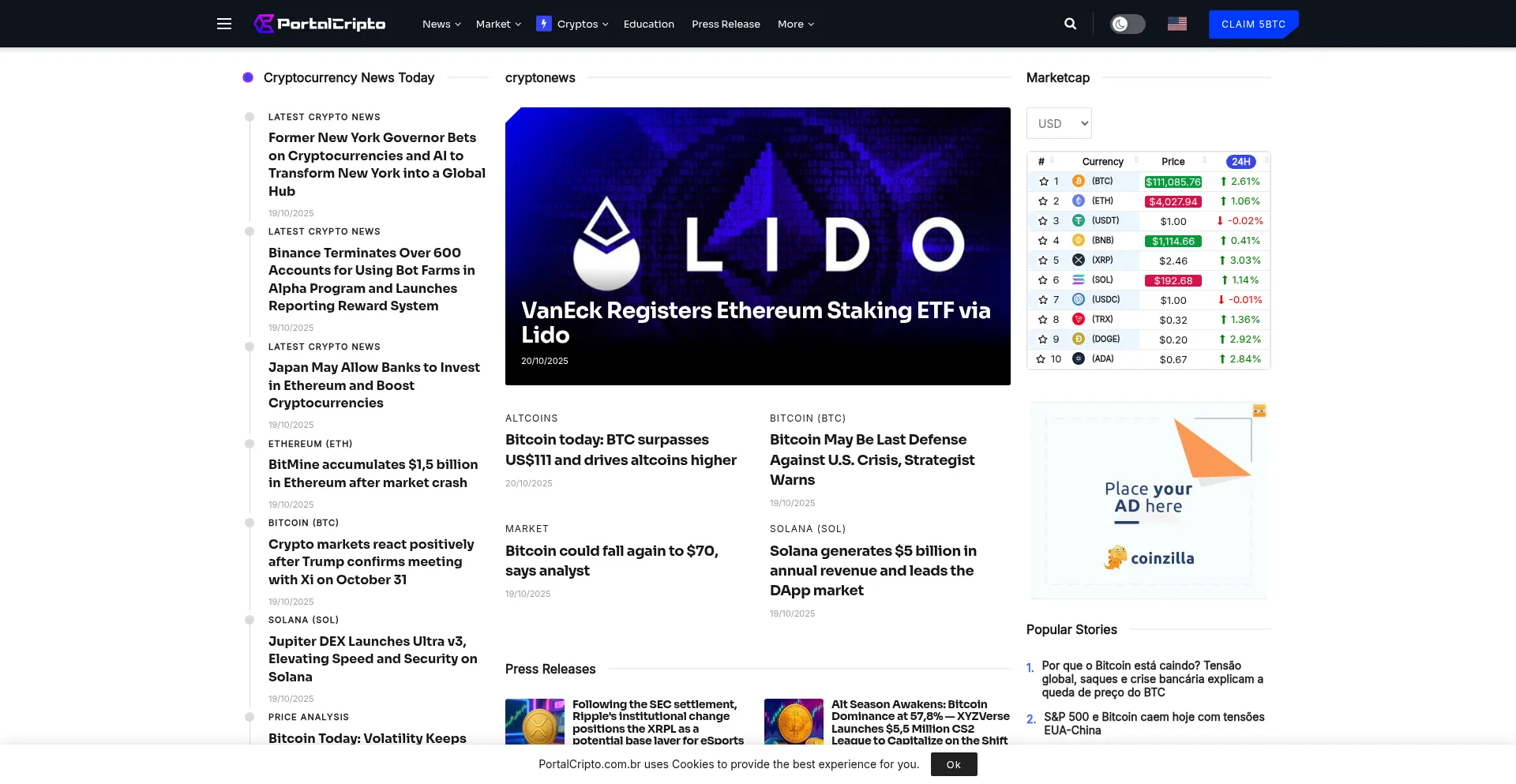Click the US flag language icon

coord(1176,24)
